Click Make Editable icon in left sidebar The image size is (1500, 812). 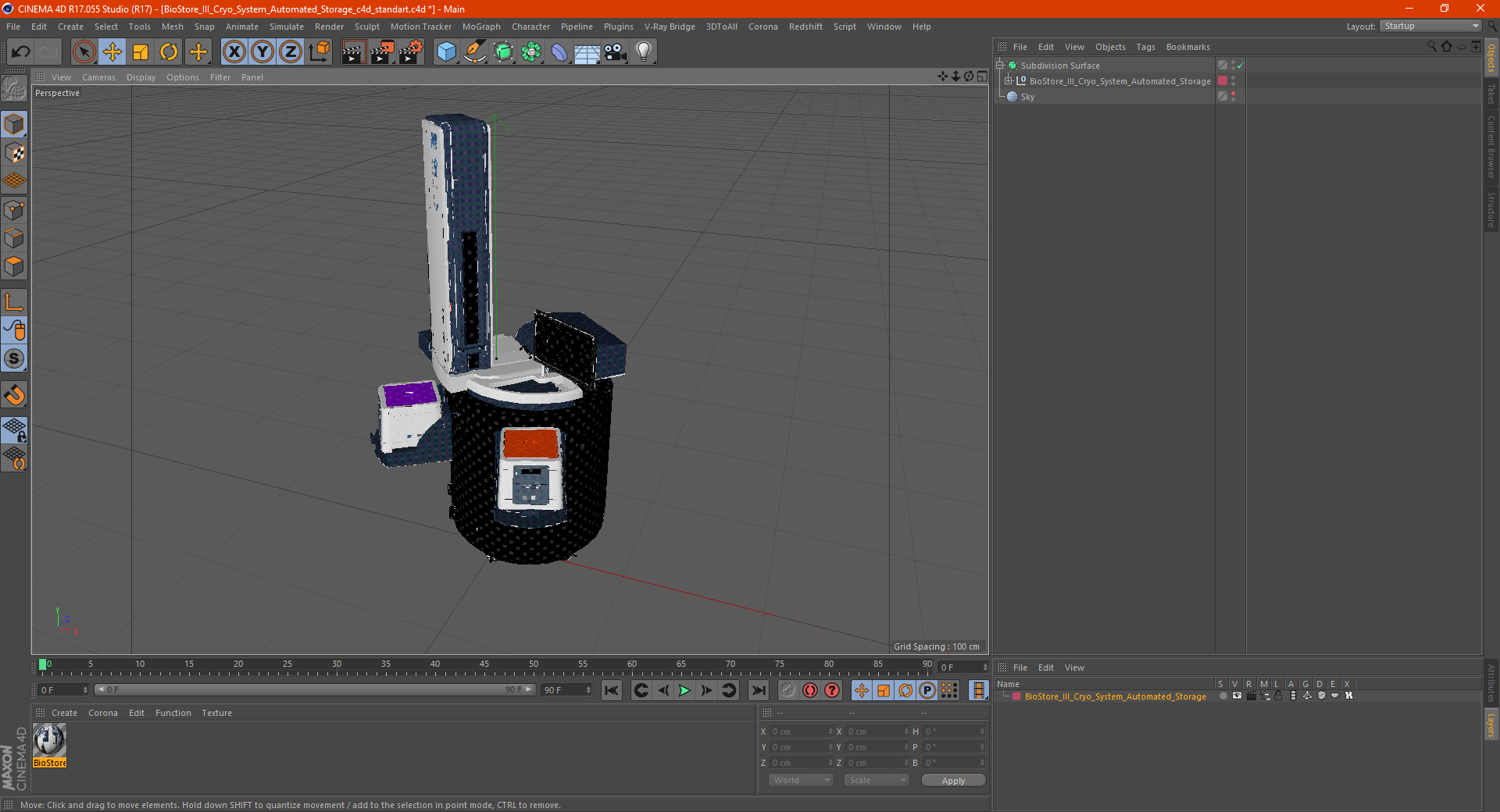[x=14, y=89]
